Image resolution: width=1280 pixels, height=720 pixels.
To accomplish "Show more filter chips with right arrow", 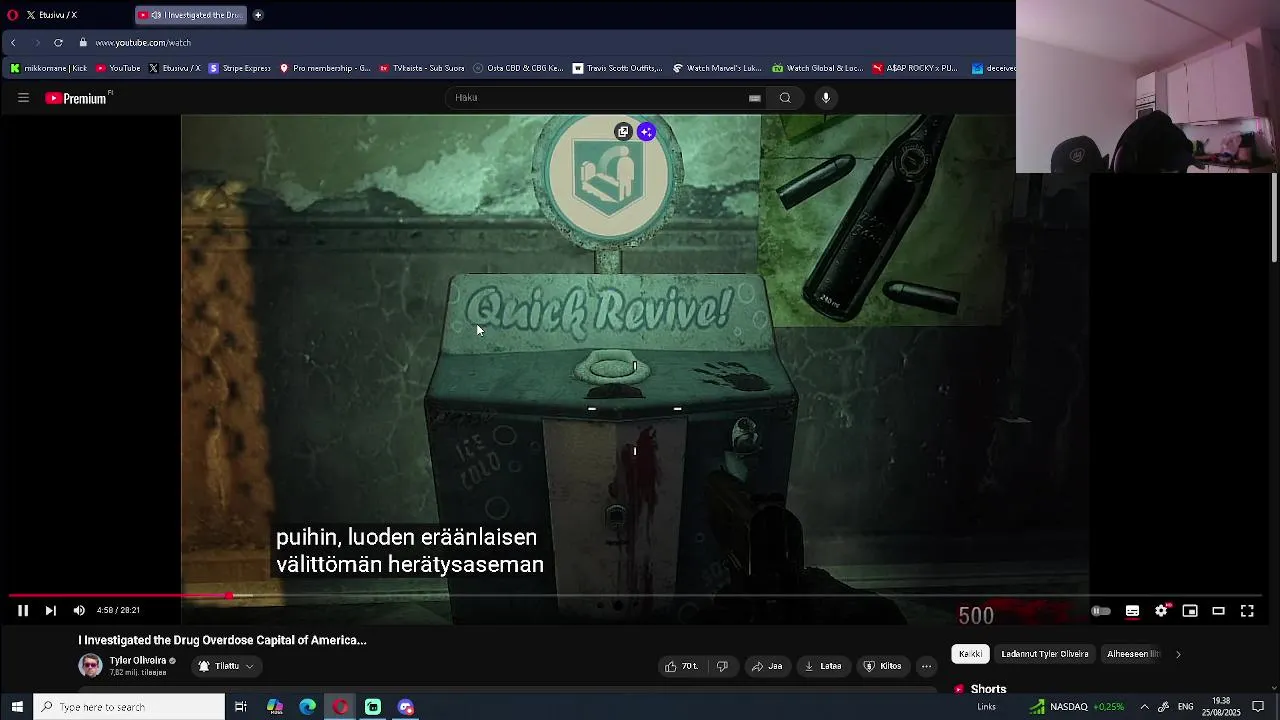I will [x=1178, y=654].
